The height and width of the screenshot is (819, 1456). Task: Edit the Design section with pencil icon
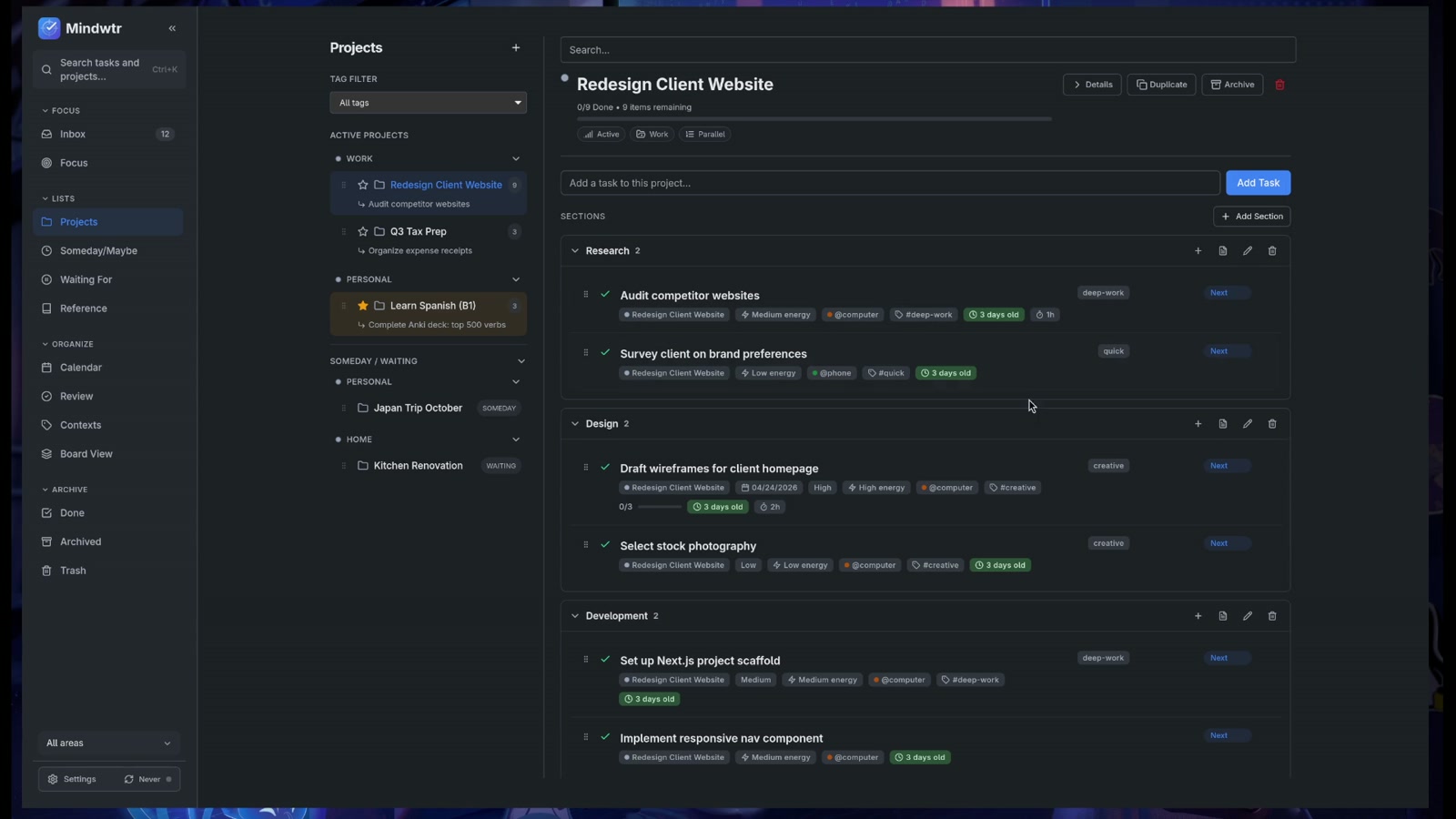pyautogui.click(x=1248, y=424)
